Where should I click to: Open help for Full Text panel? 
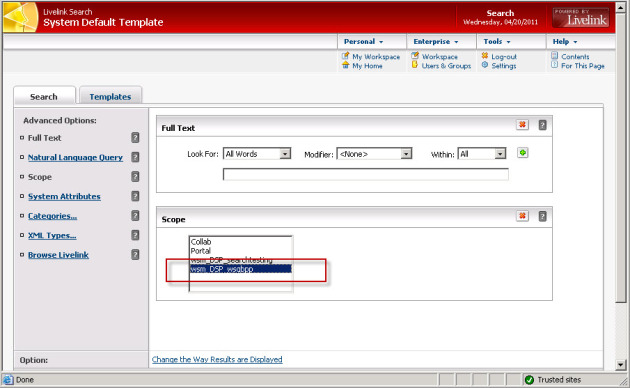(542, 125)
